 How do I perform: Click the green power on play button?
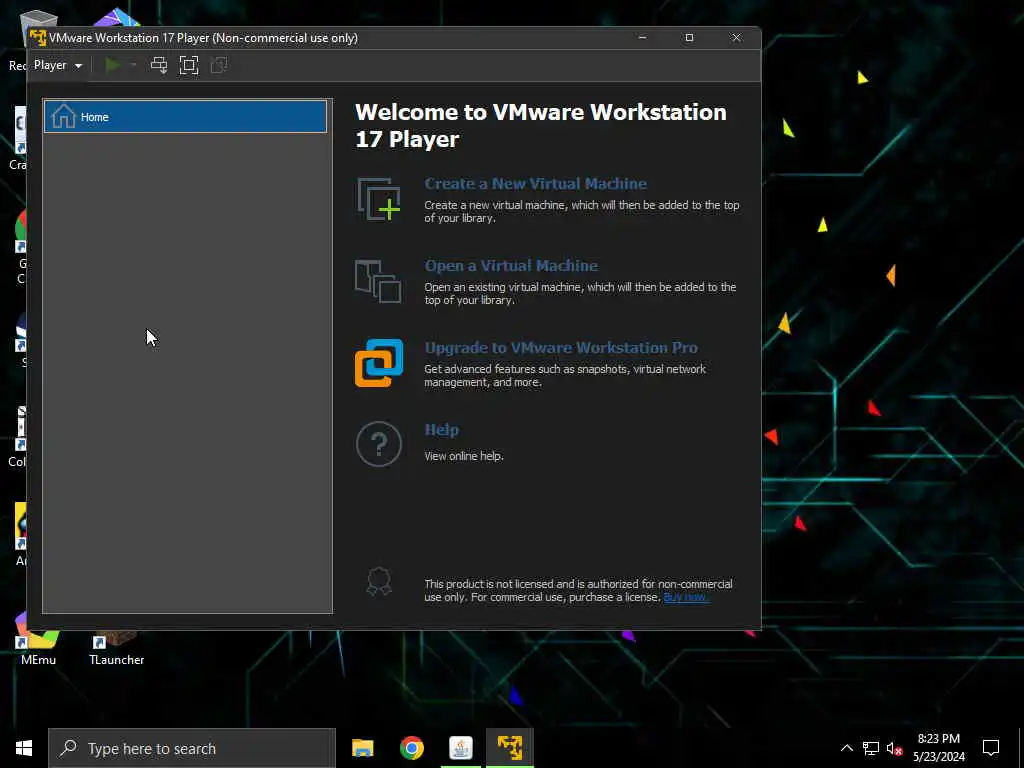[x=112, y=65]
